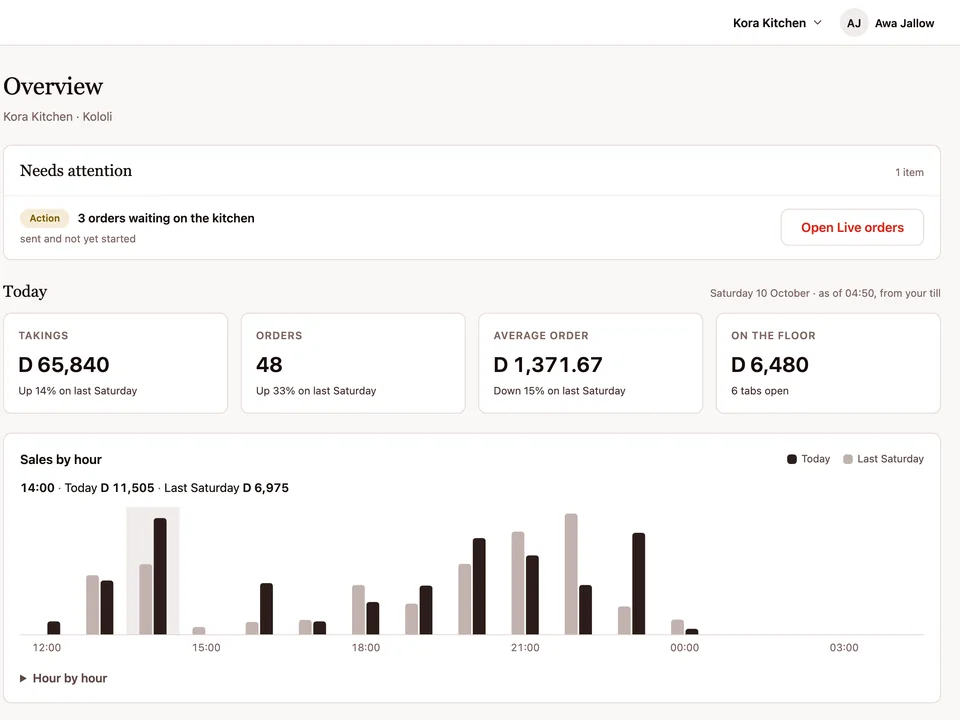Select On the floor D 6,480 card
The width and height of the screenshot is (960, 720).
coord(828,363)
